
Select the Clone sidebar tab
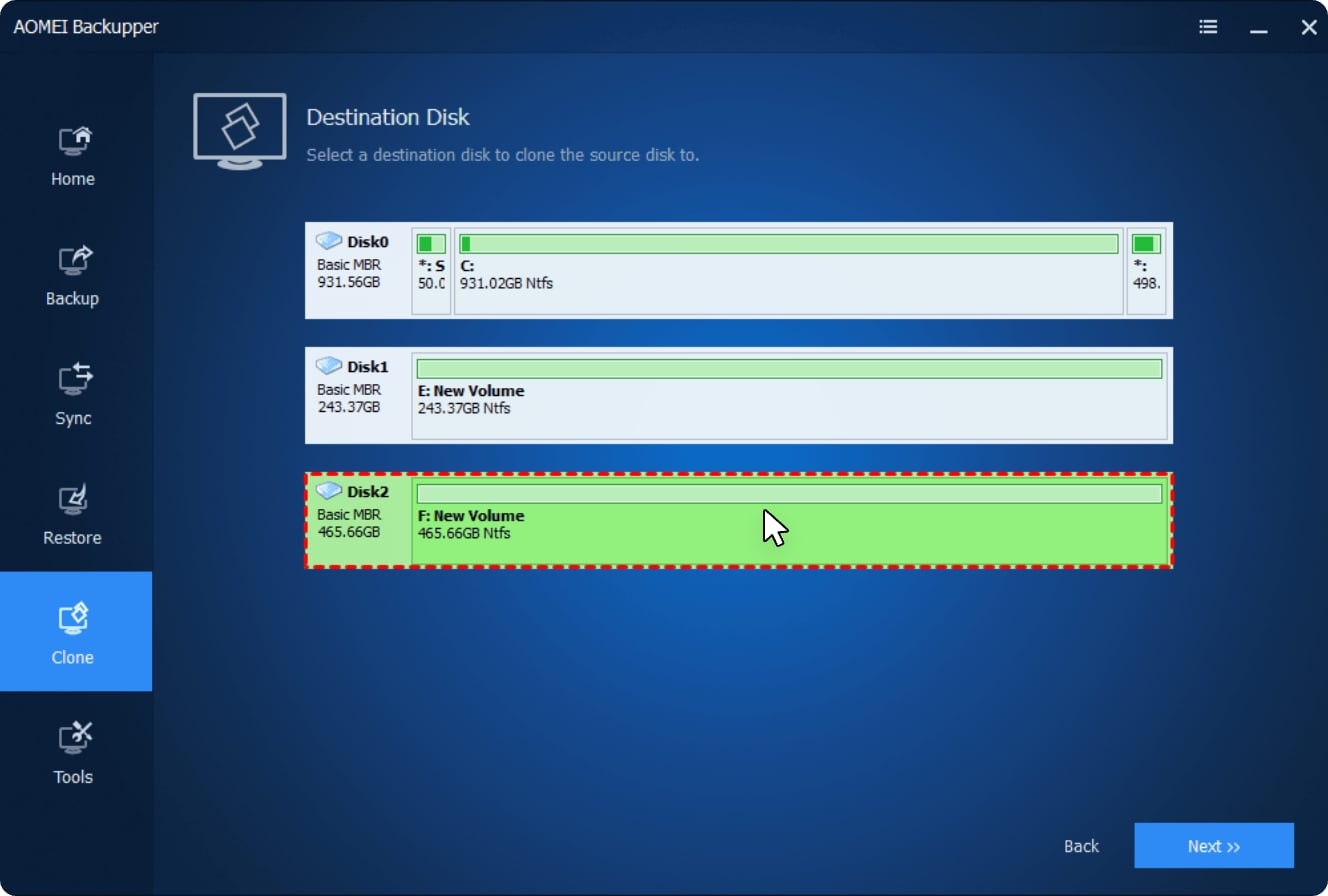(x=75, y=632)
